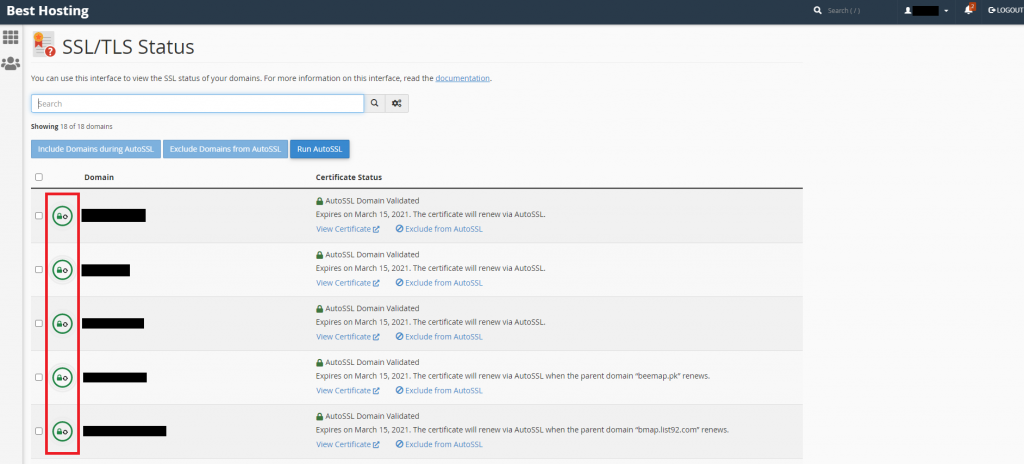1024x464 pixels.
Task: Open the Home grid icon in sidebar
Action: tap(10, 37)
